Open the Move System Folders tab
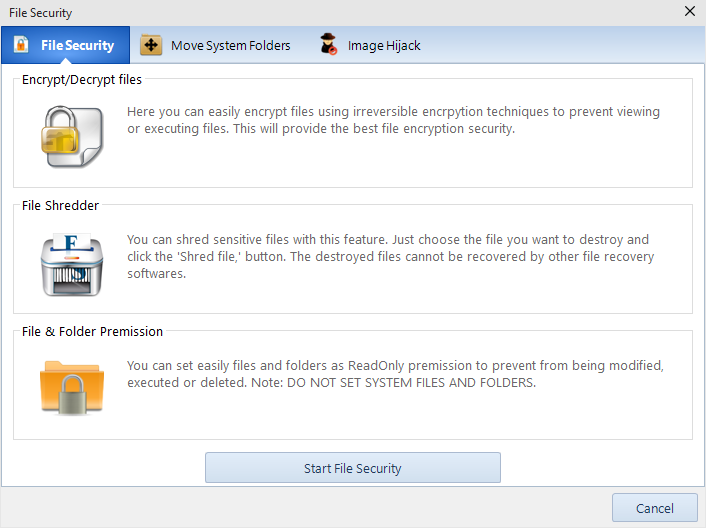 (215, 45)
